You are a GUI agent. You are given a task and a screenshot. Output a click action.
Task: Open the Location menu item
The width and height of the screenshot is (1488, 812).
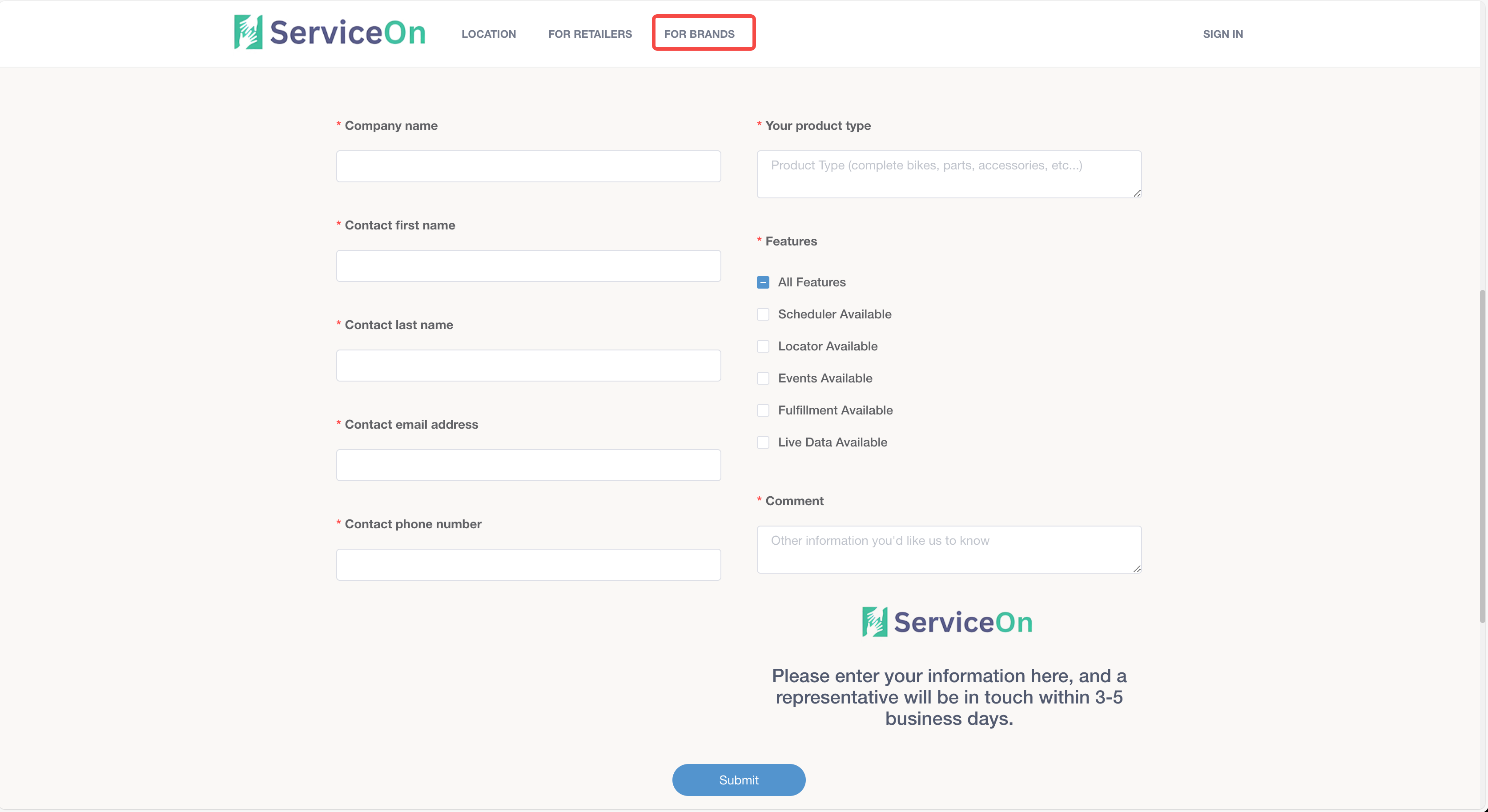(x=489, y=34)
